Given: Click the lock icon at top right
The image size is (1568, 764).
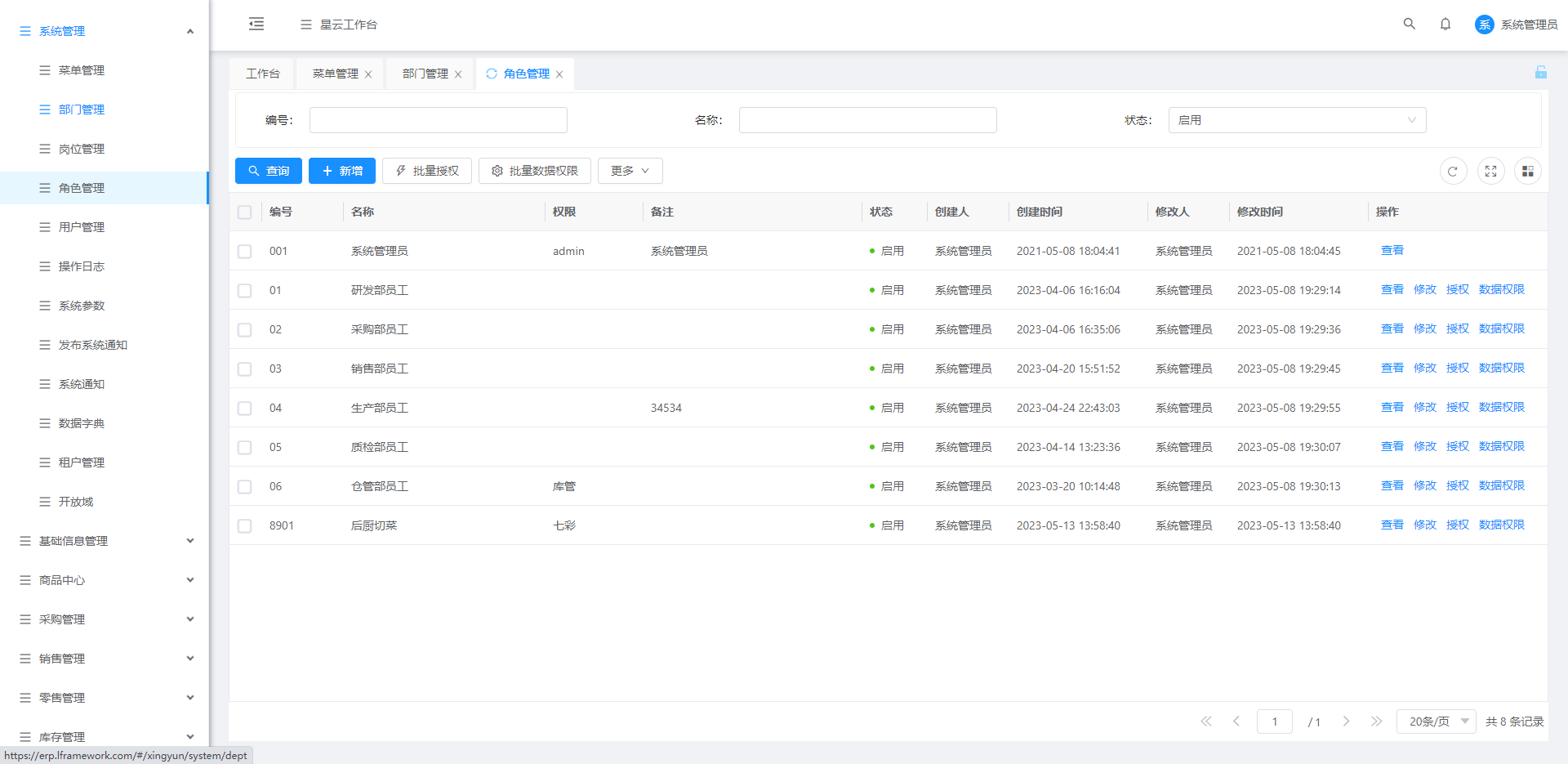Looking at the screenshot, I should coord(1541,72).
